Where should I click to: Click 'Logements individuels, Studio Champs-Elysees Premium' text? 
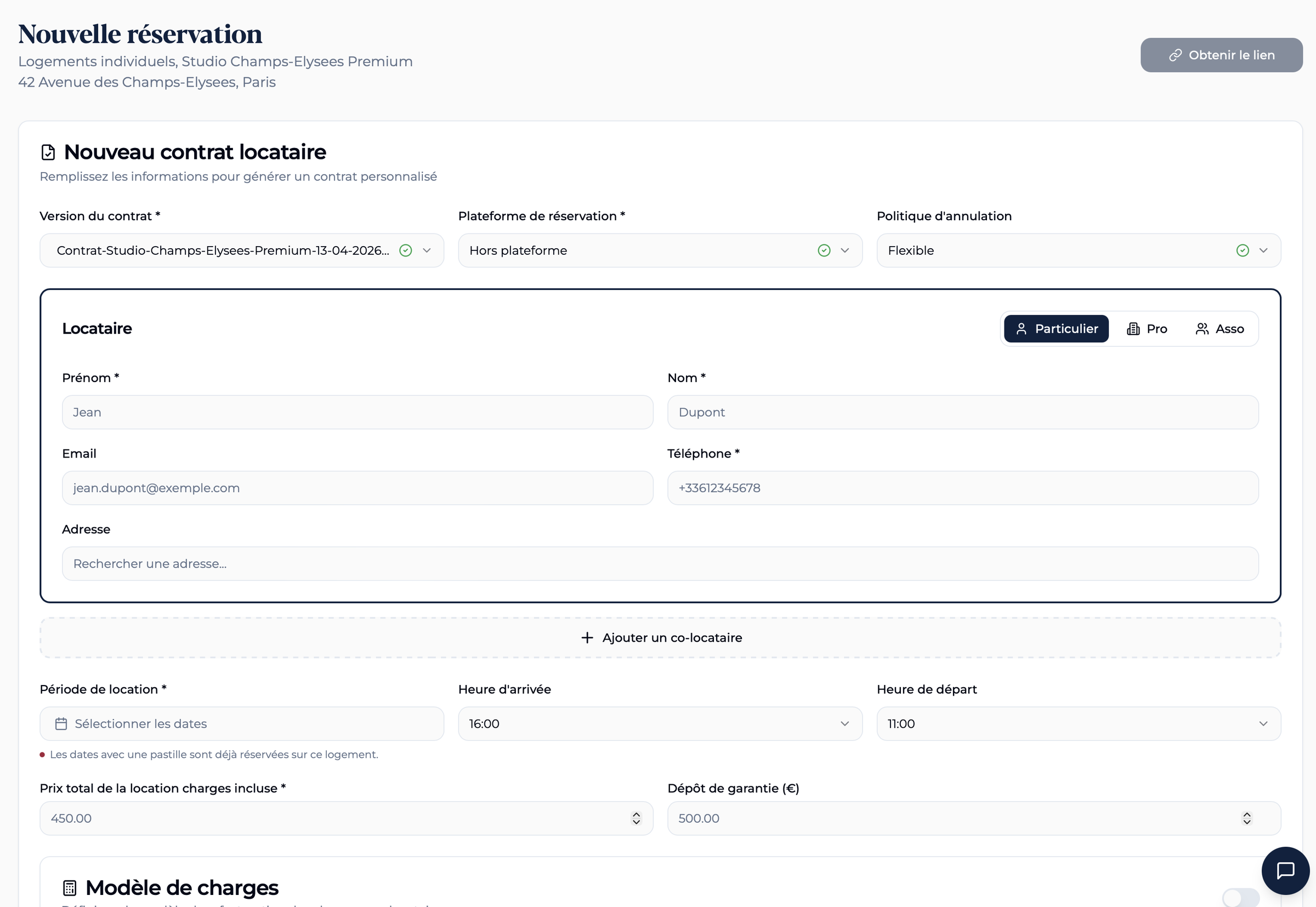[215, 61]
